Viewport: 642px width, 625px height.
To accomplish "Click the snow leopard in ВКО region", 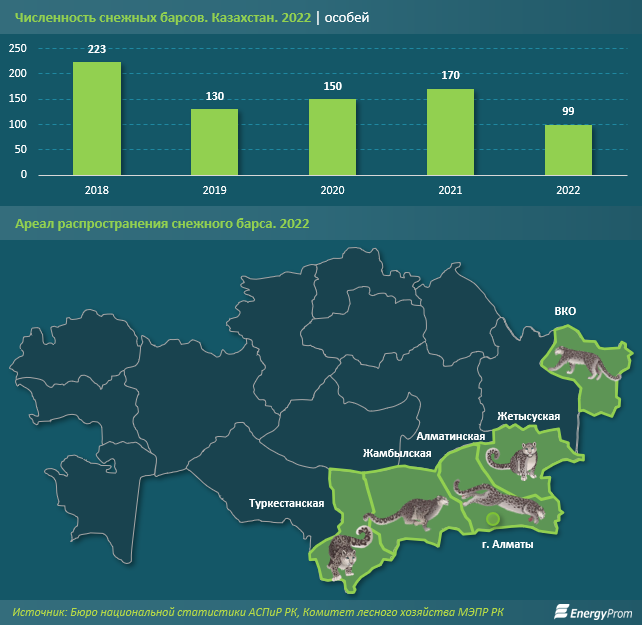I will click(584, 363).
